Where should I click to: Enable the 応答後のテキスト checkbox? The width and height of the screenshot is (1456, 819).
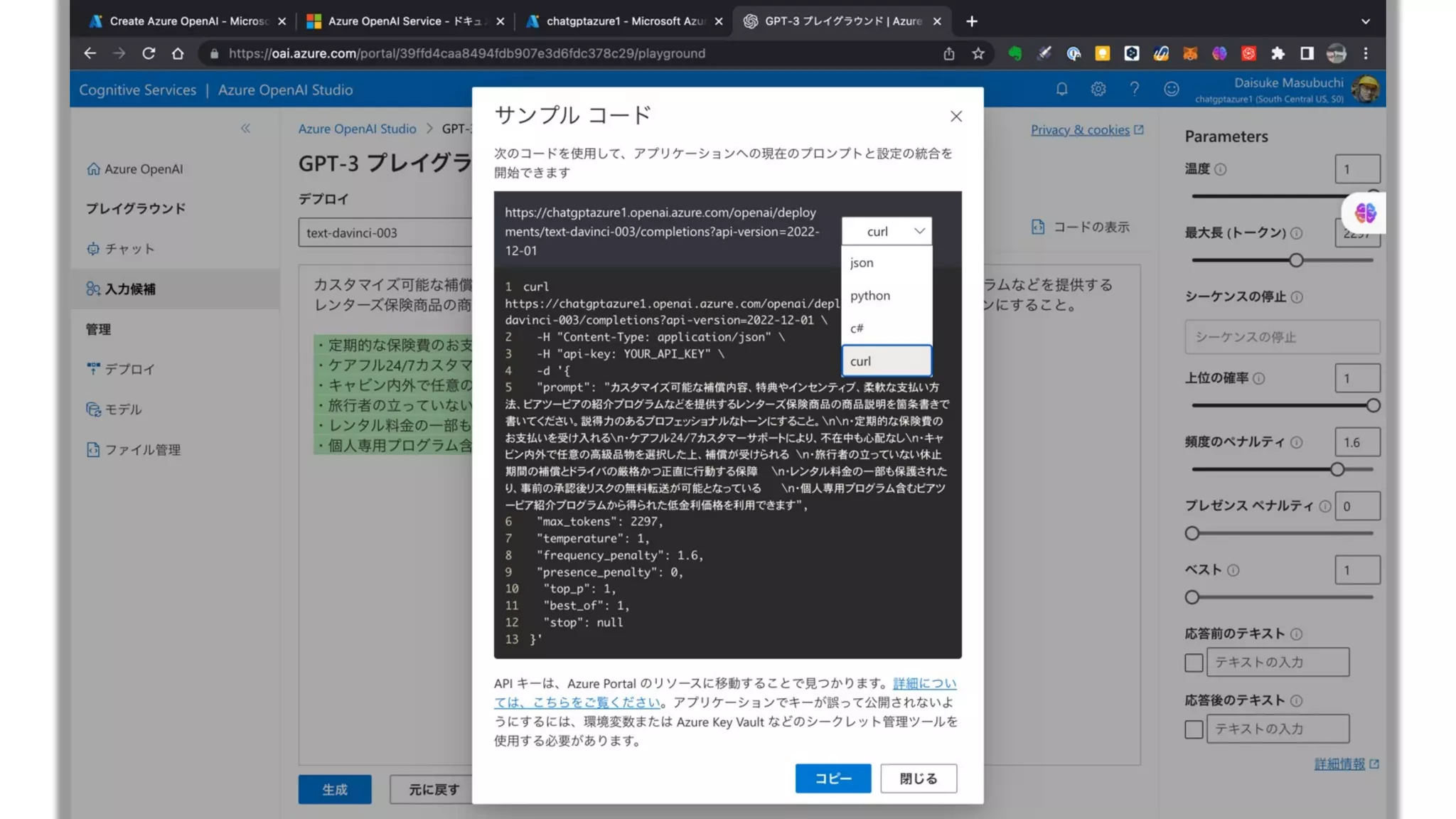click(x=1194, y=729)
